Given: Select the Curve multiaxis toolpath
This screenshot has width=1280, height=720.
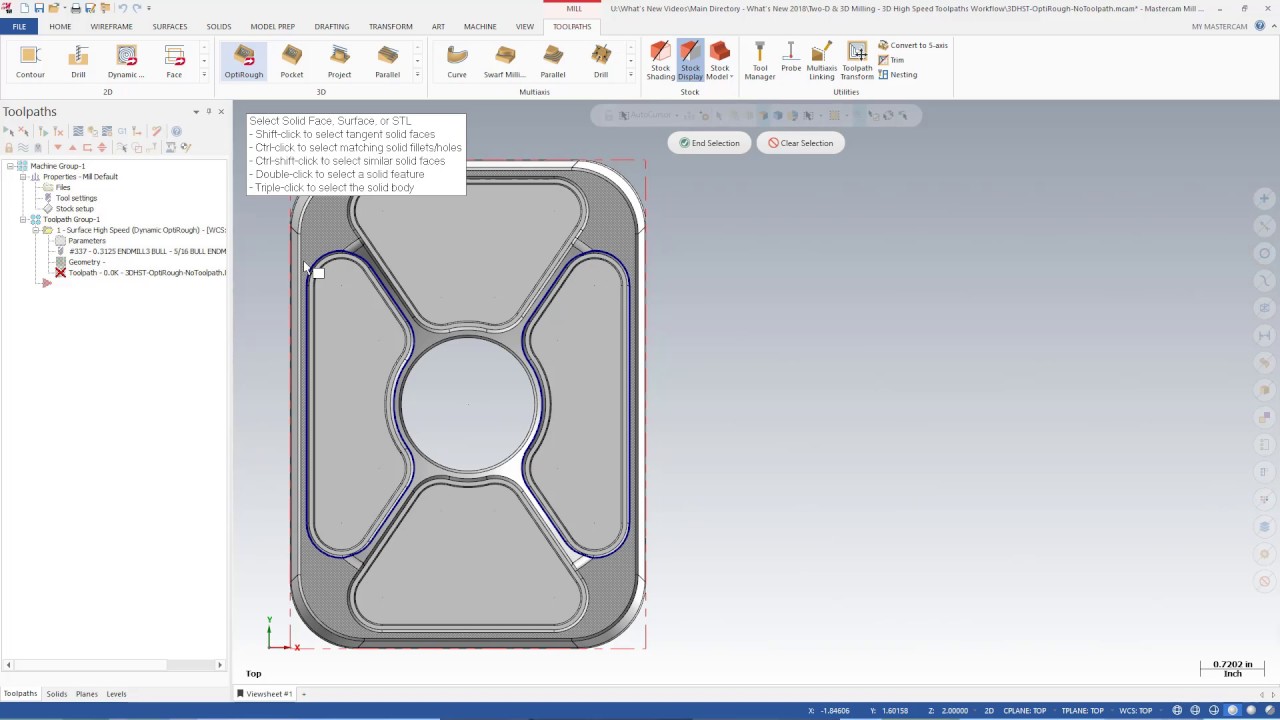Looking at the screenshot, I should pyautogui.click(x=457, y=61).
